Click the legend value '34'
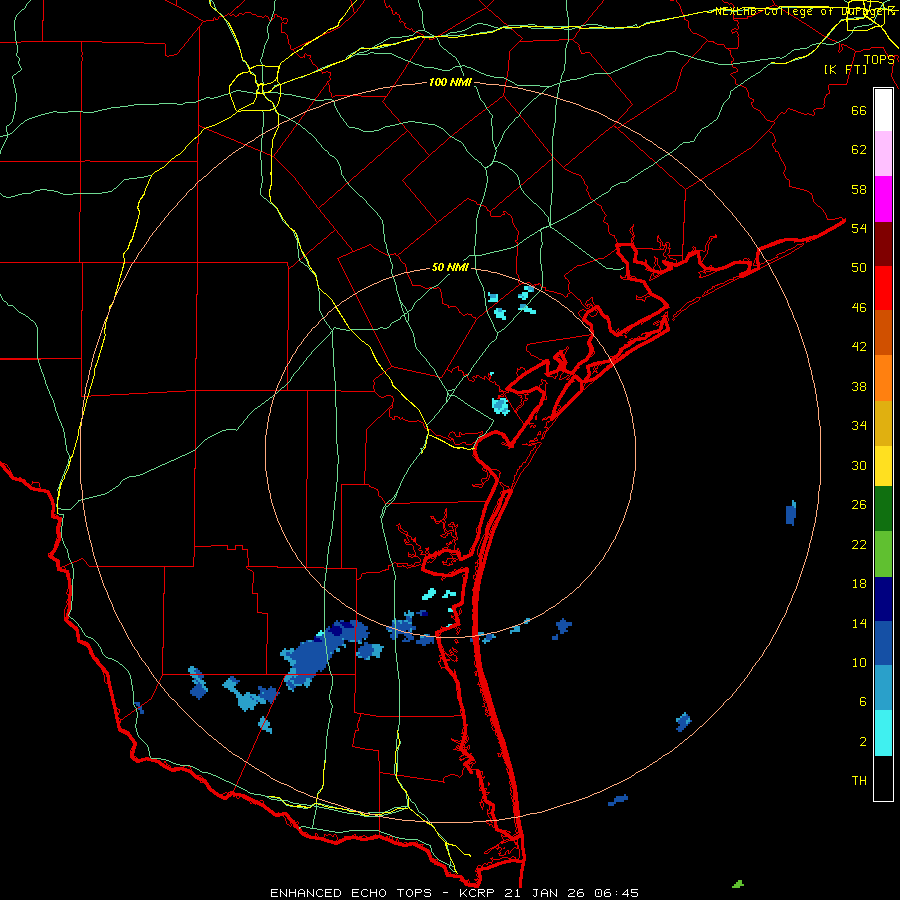 (859, 425)
